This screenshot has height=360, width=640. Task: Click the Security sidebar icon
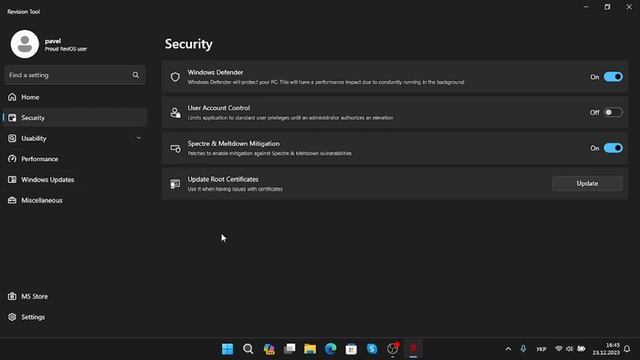12,118
